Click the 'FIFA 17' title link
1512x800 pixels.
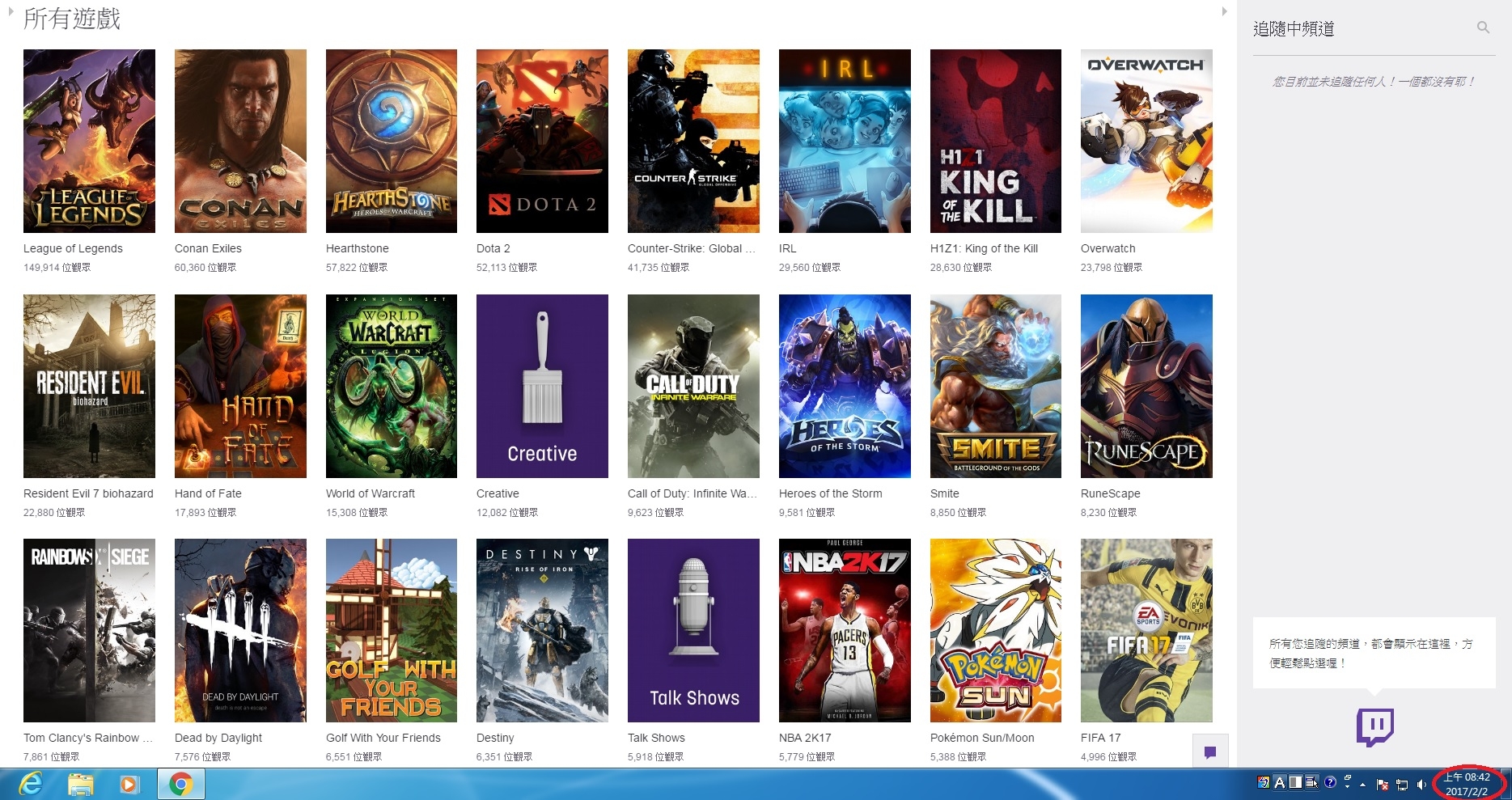tap(1101, 738)
